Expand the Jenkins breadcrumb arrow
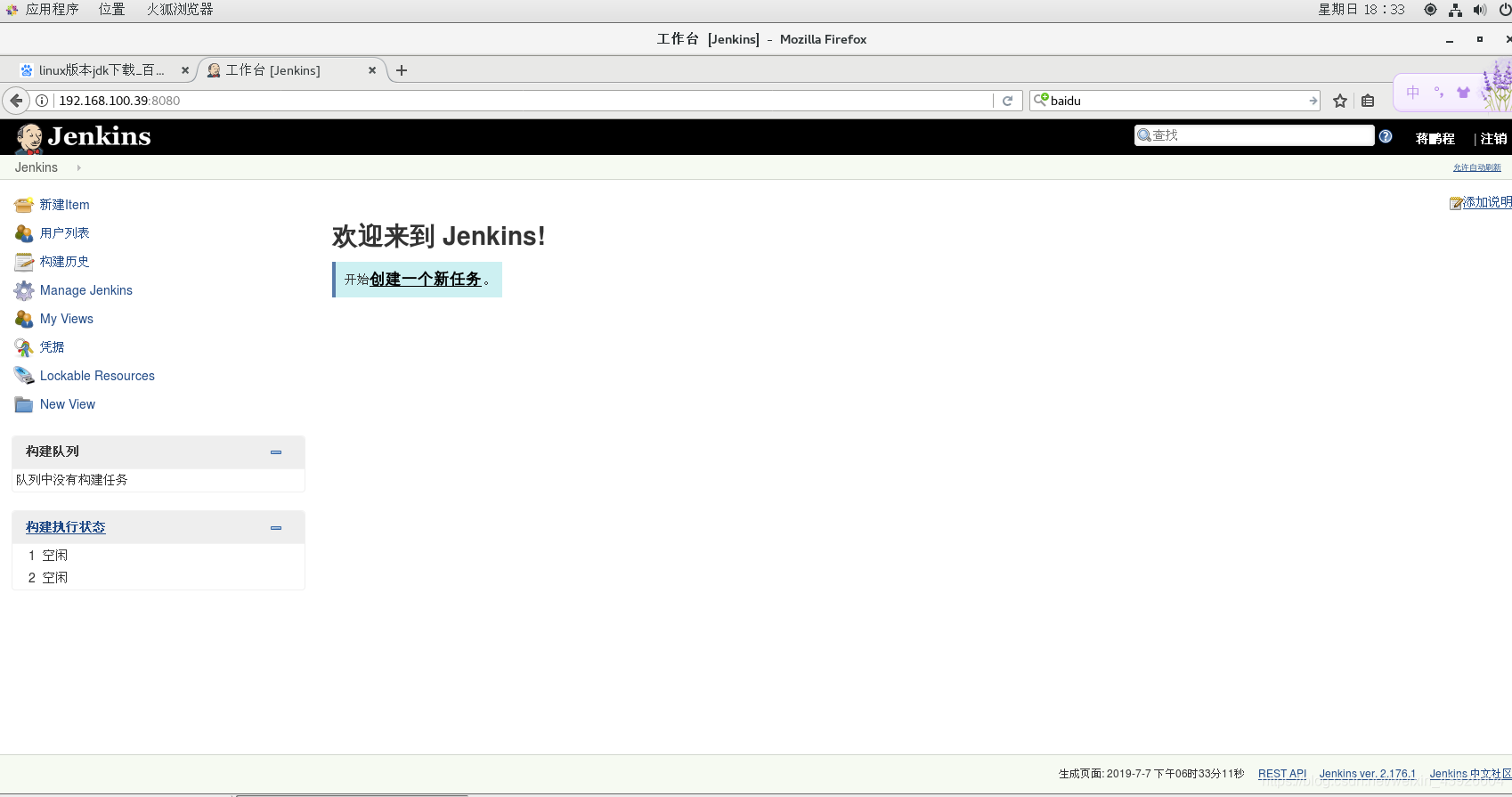 click(x=78, y=167)
